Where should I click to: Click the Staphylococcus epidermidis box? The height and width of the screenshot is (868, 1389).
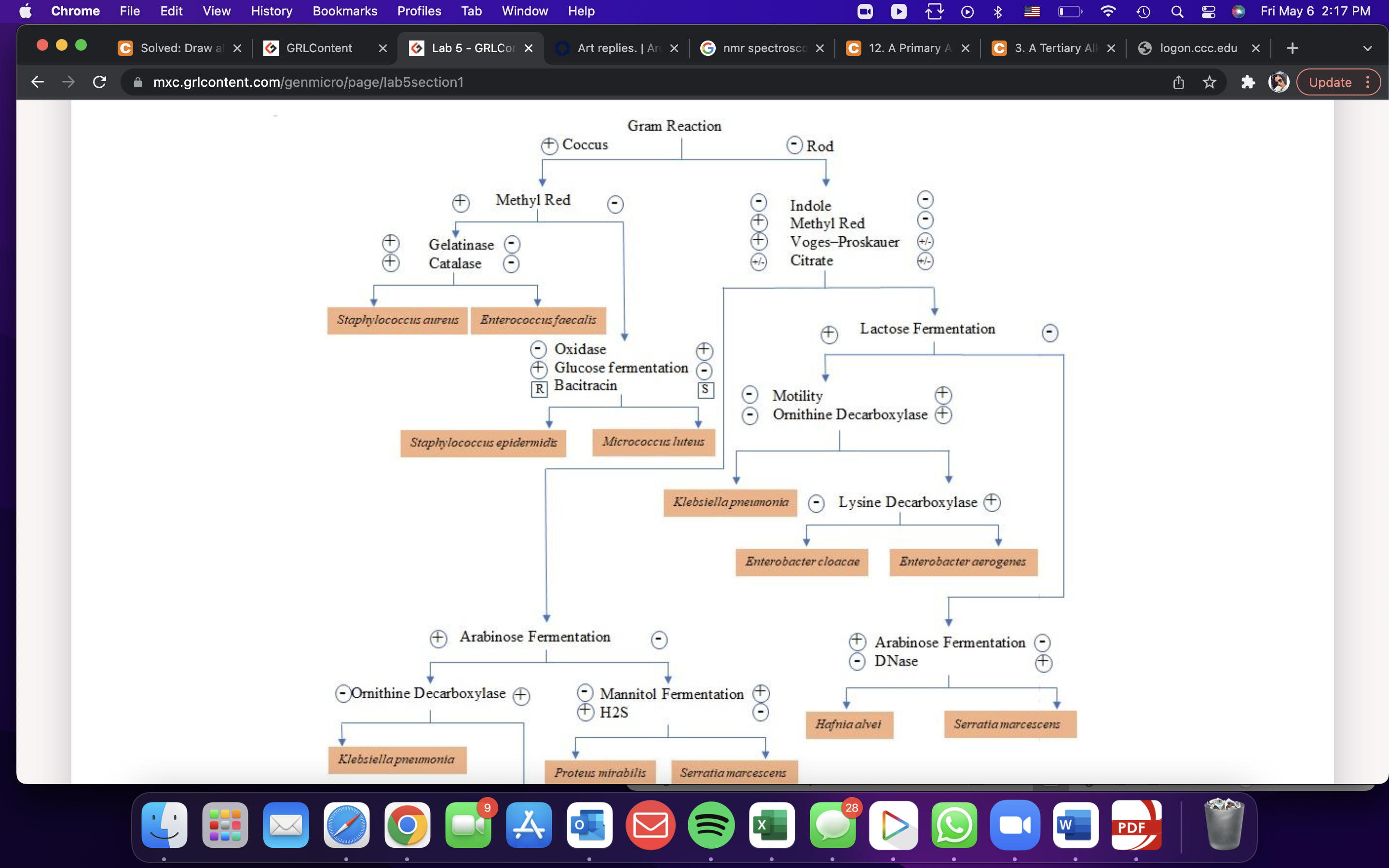coord(483,443)
